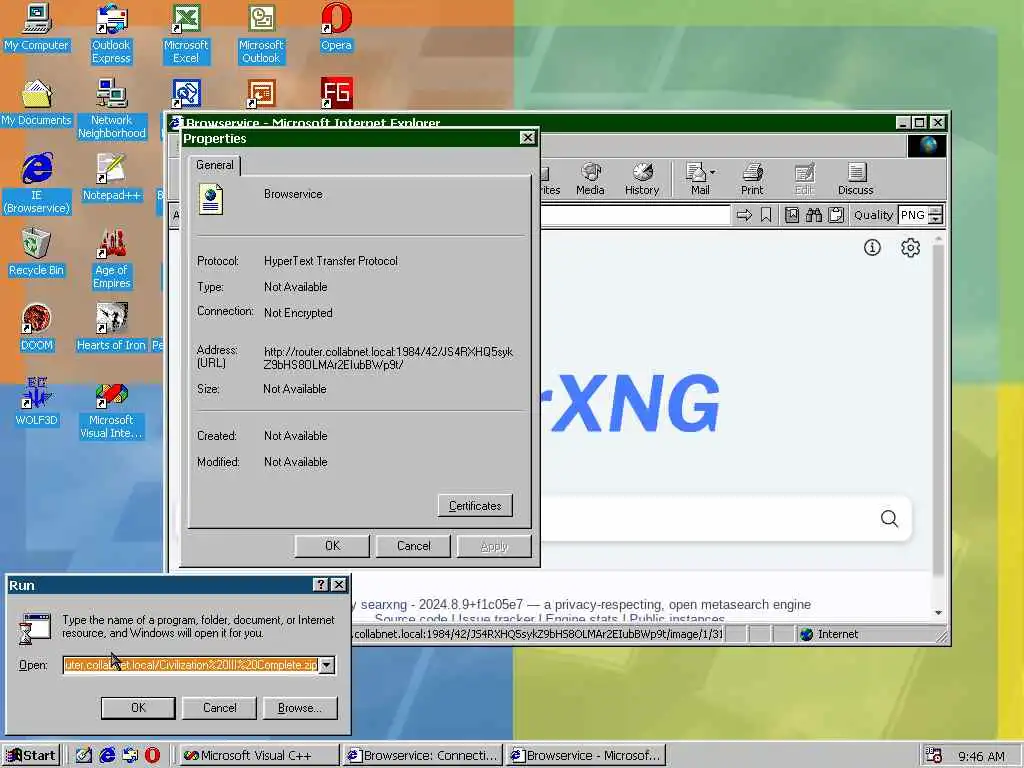Screen dimensions: 1024x768
Task: Click the History toolbar button in Internet Explorer
Action: pyautogui.click(x=642, y=179)
